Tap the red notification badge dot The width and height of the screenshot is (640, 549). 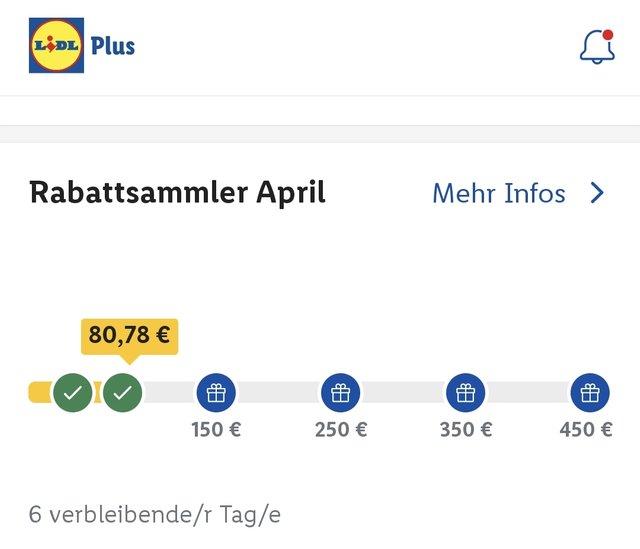click(x=608, y=35)
